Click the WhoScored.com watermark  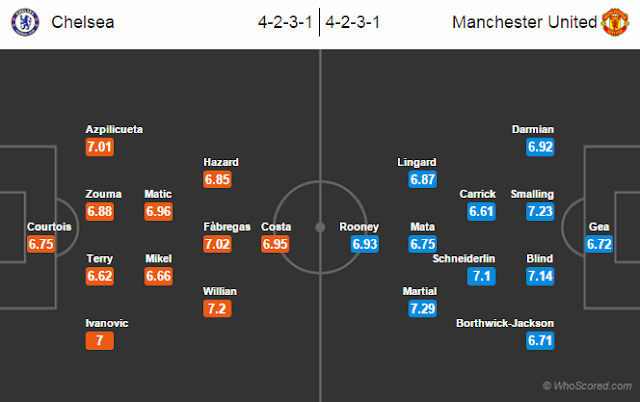(x=587, y=386)
